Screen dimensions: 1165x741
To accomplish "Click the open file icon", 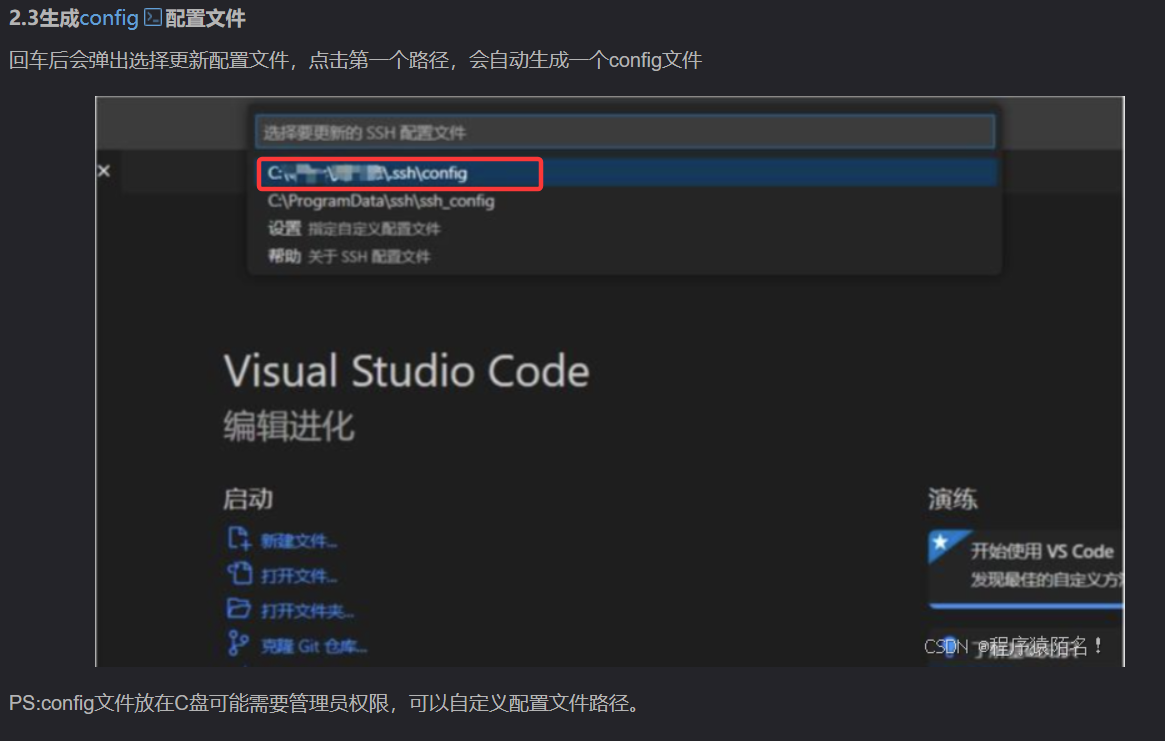I will (x=239, y=573).
